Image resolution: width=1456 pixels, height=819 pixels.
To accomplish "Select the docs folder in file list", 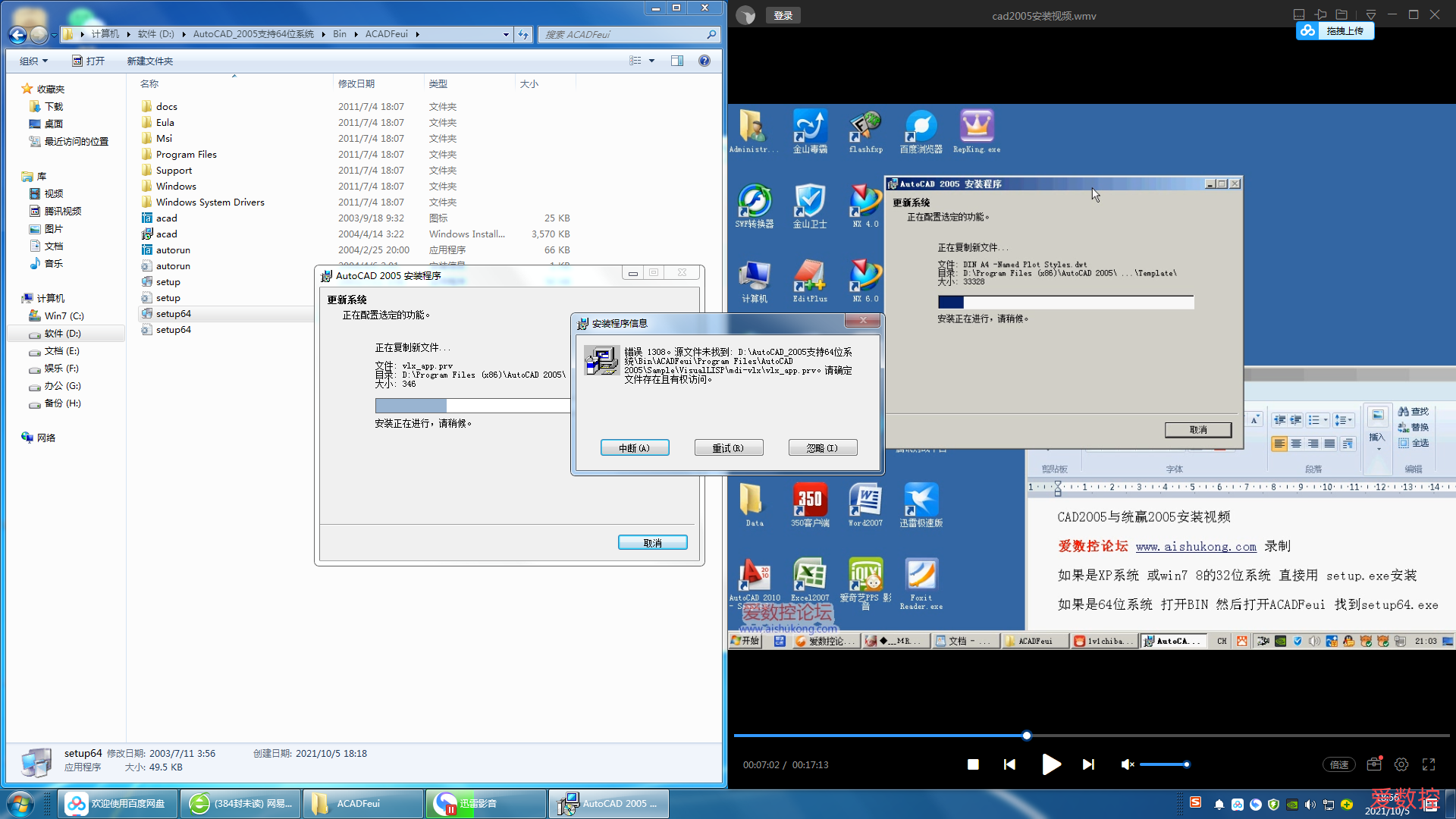I will tap(167, 107).
